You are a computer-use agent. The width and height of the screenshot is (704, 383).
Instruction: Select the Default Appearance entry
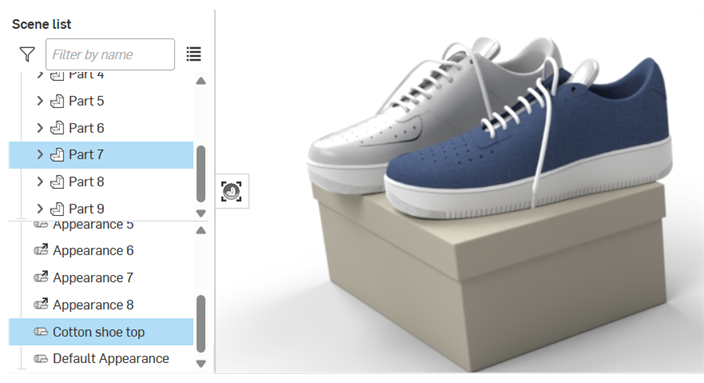(101, 359)
